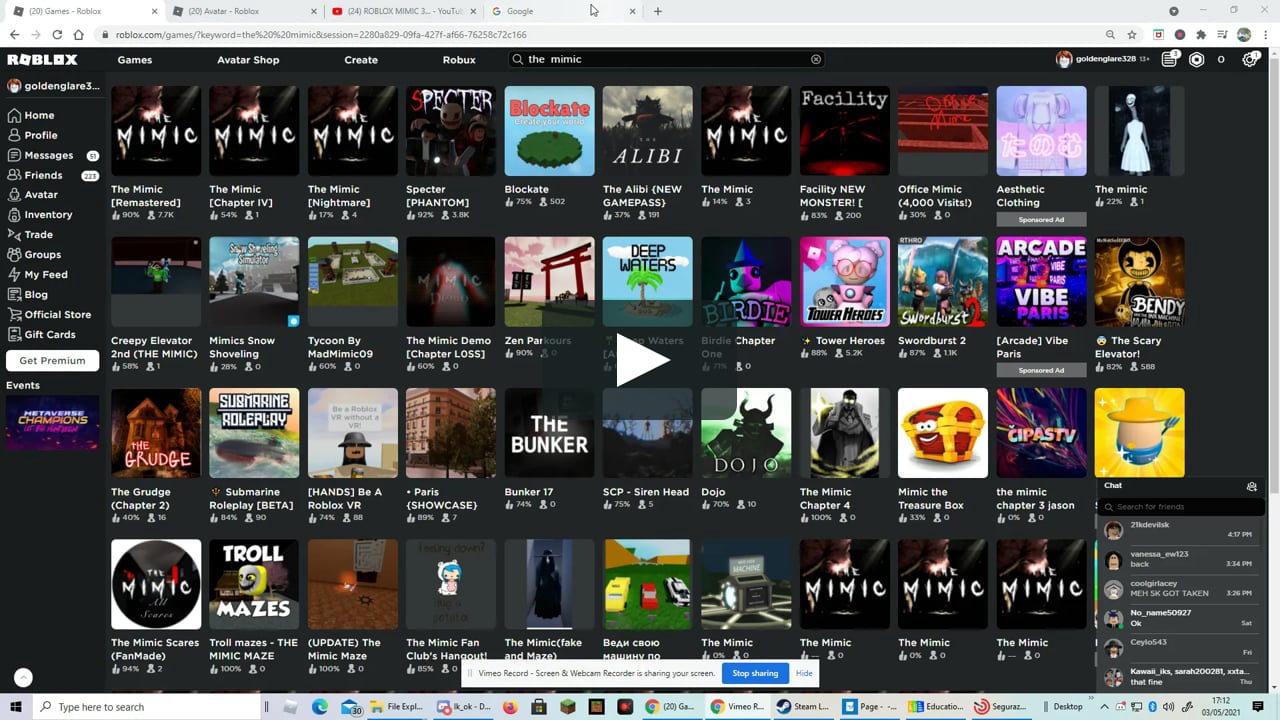Open Inventory in the sidebar
This screenshot has width=1280, height=720.
(x=50, y=214)
